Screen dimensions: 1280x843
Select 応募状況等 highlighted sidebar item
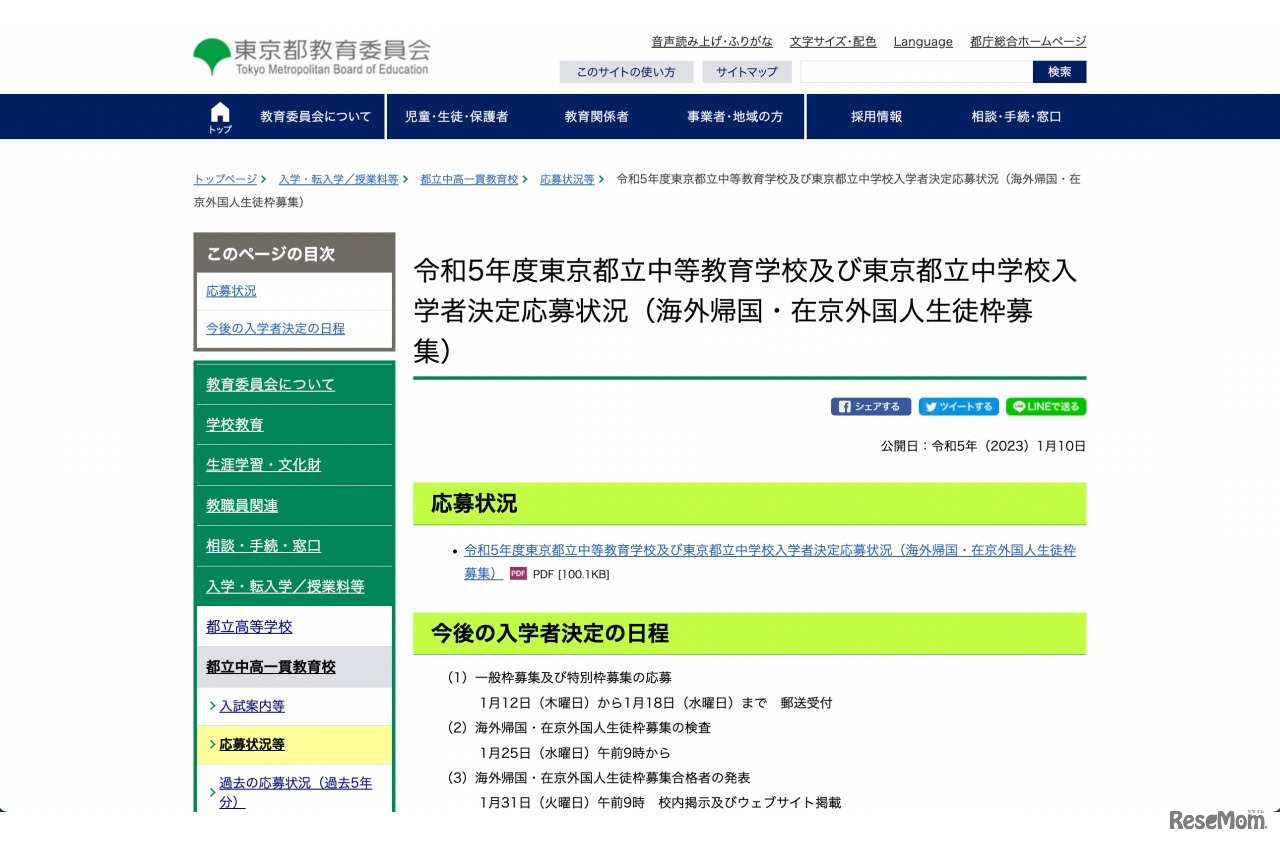pos(252,745)
